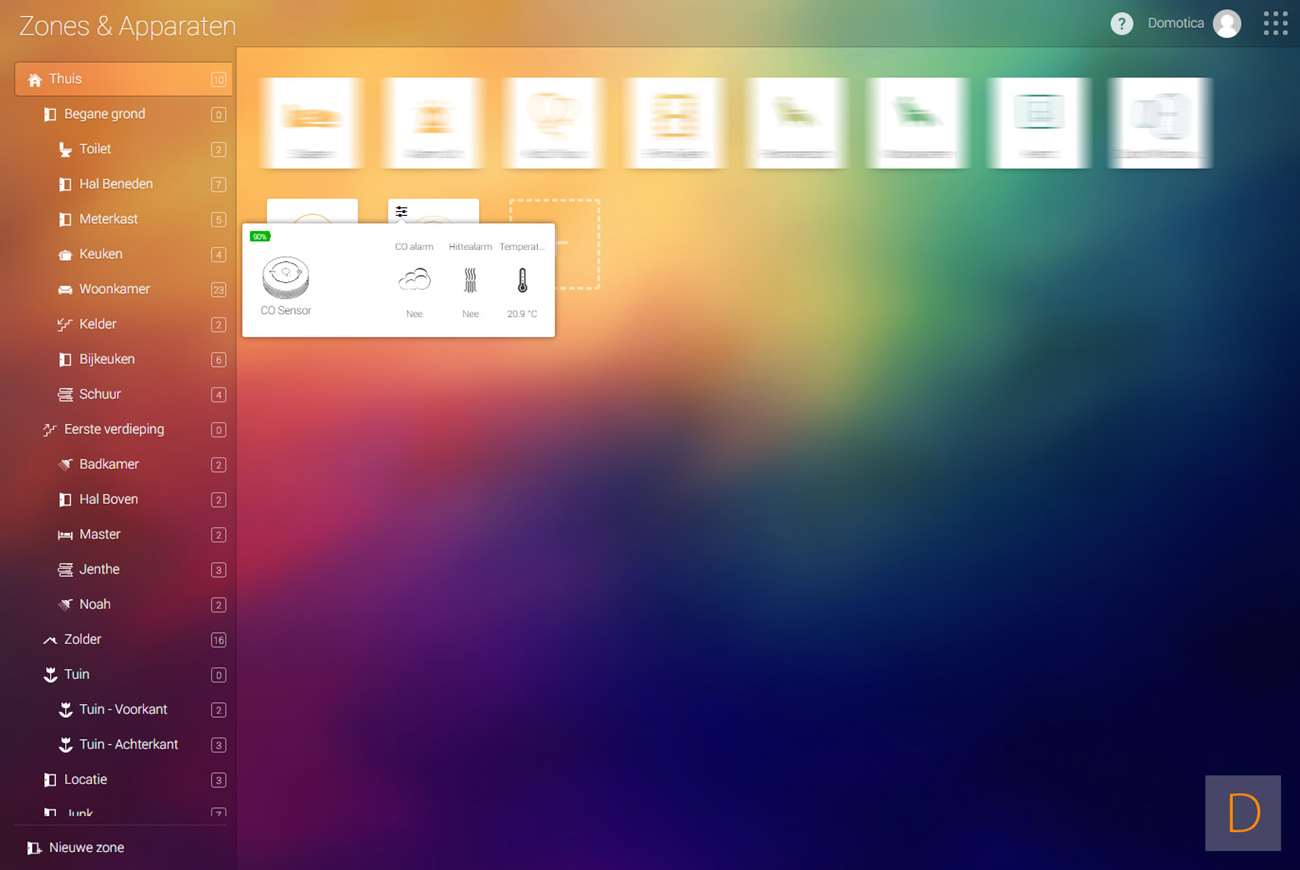This screenshot has width=1300, height=870.
Task: Click the stairs icon beside Kelder
Action: pyautogui.click(x=65, y=325)
